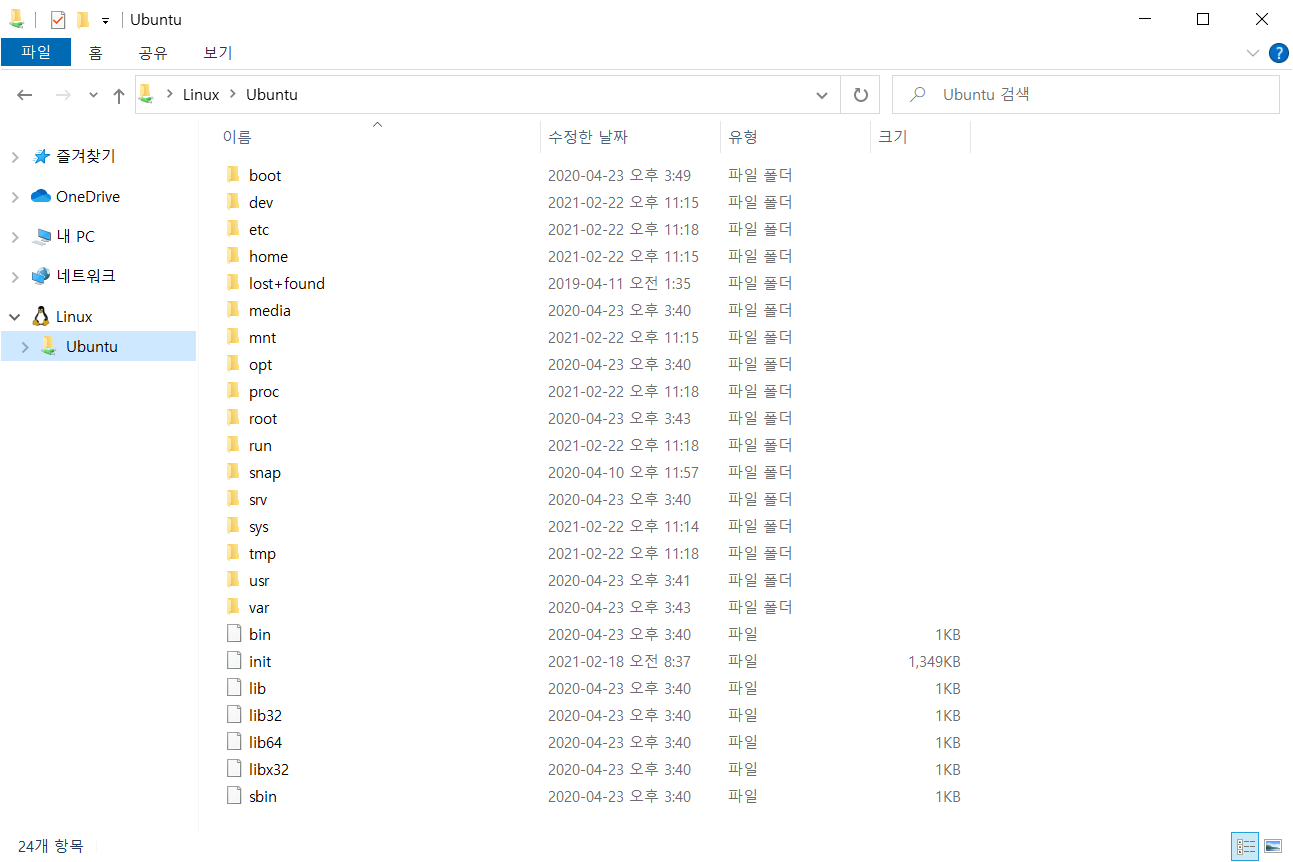
Task: Expand the OneDrive tree node
Action: click(15, 197)
